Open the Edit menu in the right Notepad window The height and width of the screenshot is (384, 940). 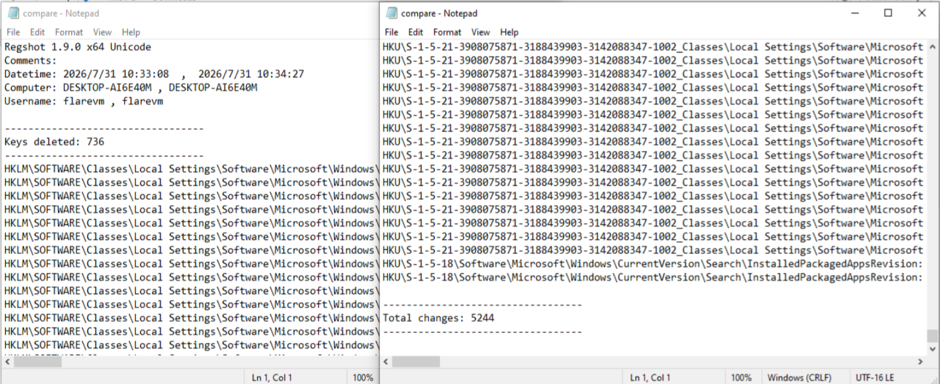click(416, 32)
